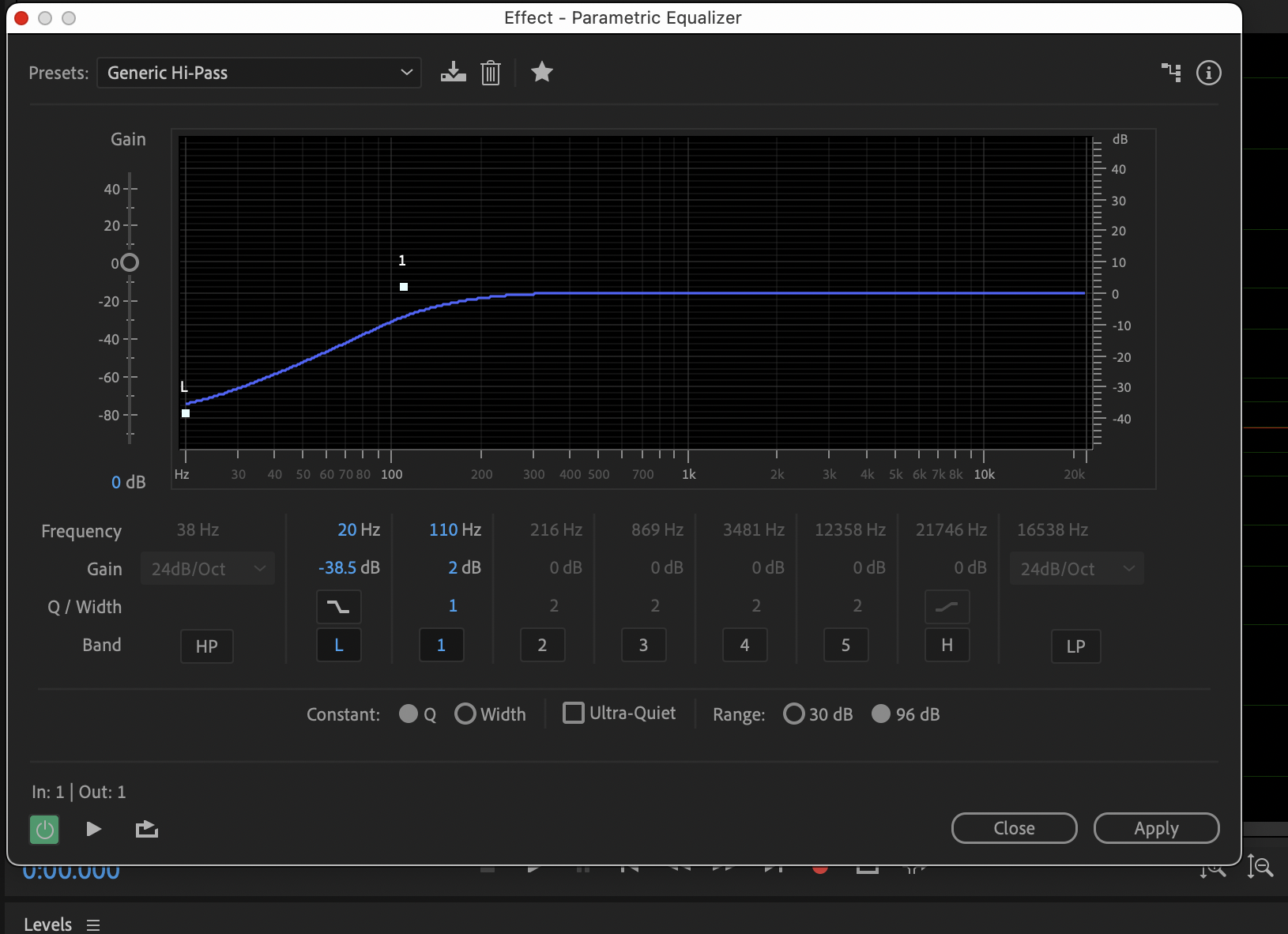Click the info icon at top right
This screenshot has width=1288, height=934.
(x=1208, y=73)
